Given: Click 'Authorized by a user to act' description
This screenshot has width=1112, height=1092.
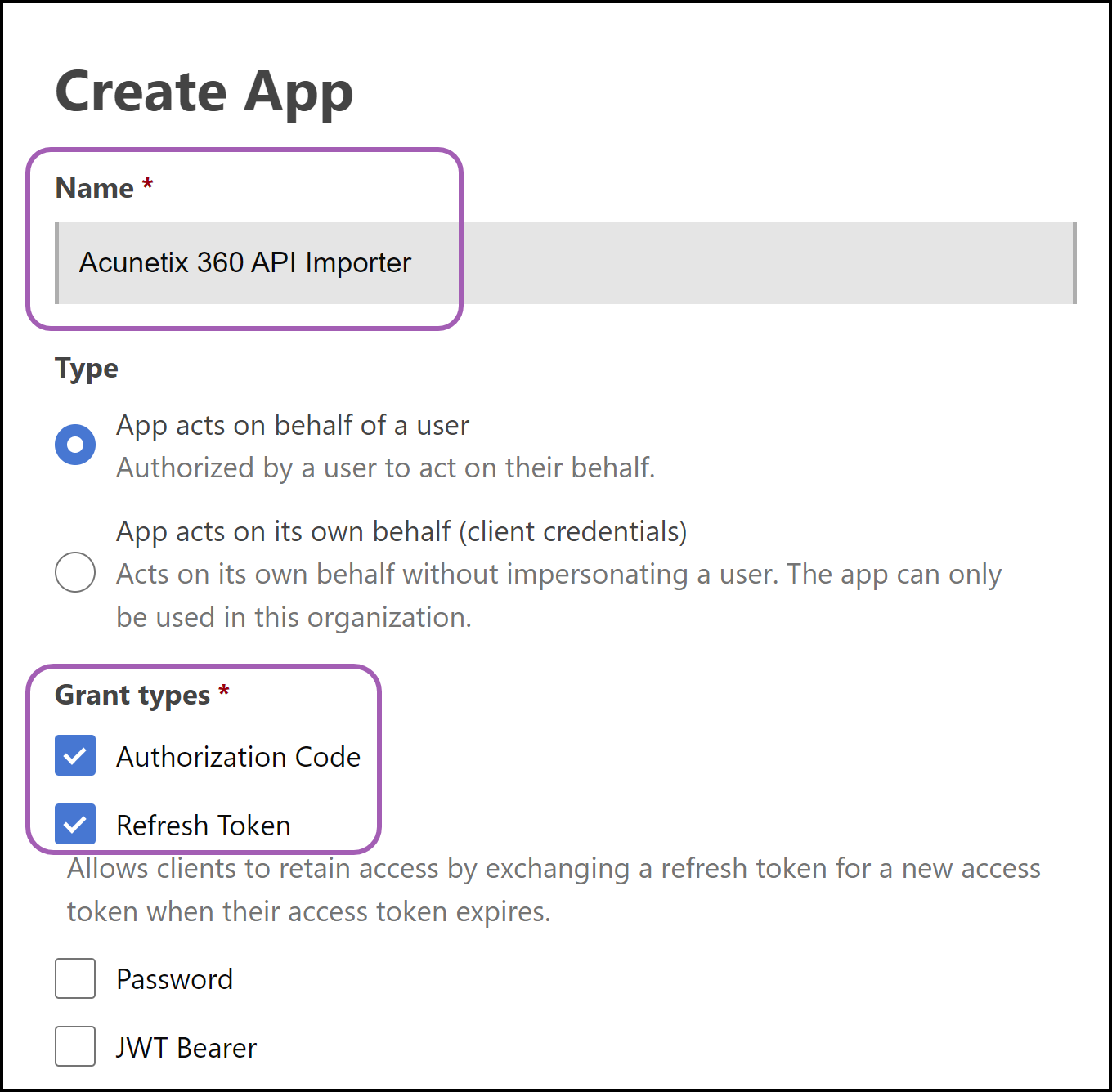Looking at the screenshot, I should tap(386, 468).
